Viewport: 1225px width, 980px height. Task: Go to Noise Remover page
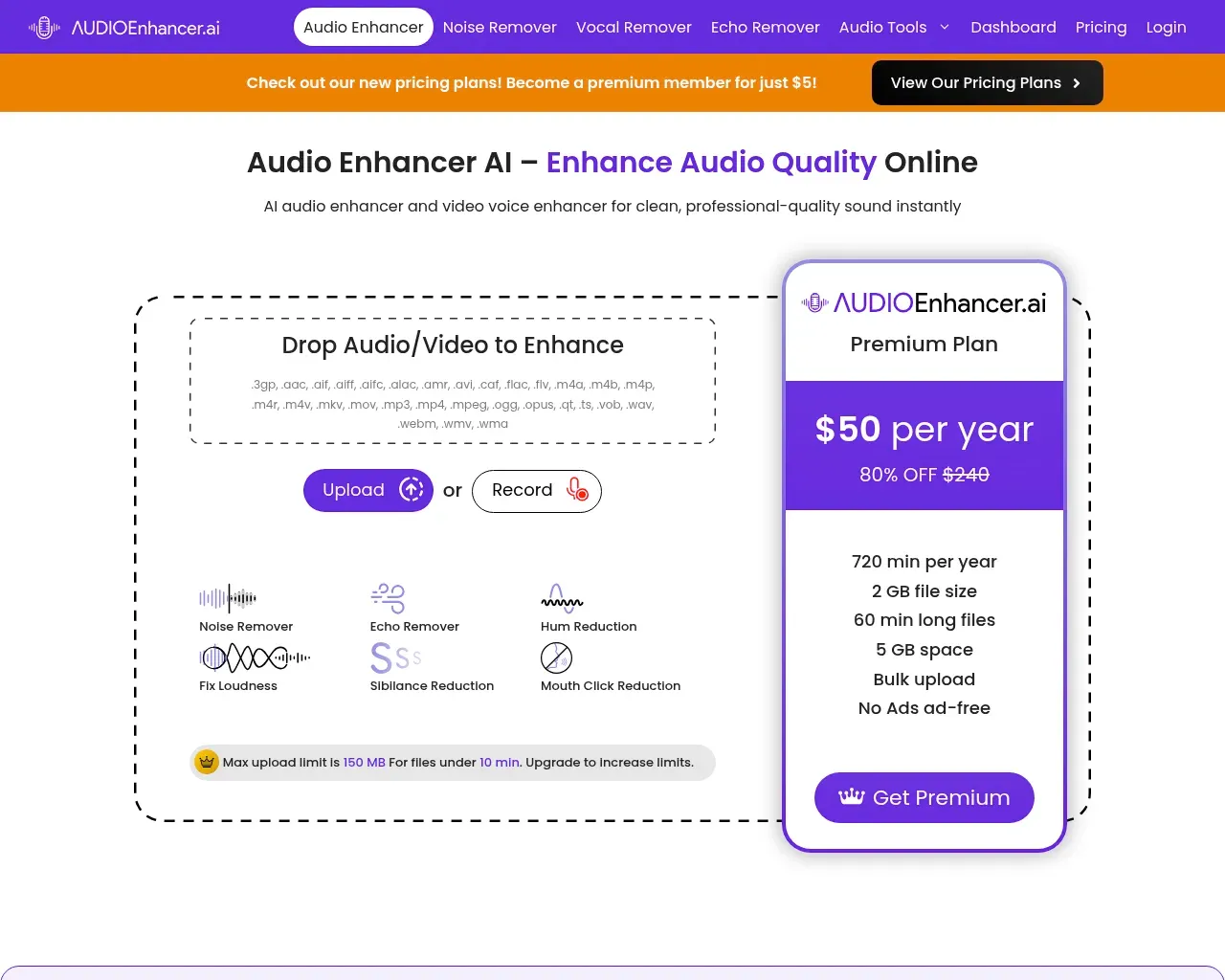click(500, 27)
